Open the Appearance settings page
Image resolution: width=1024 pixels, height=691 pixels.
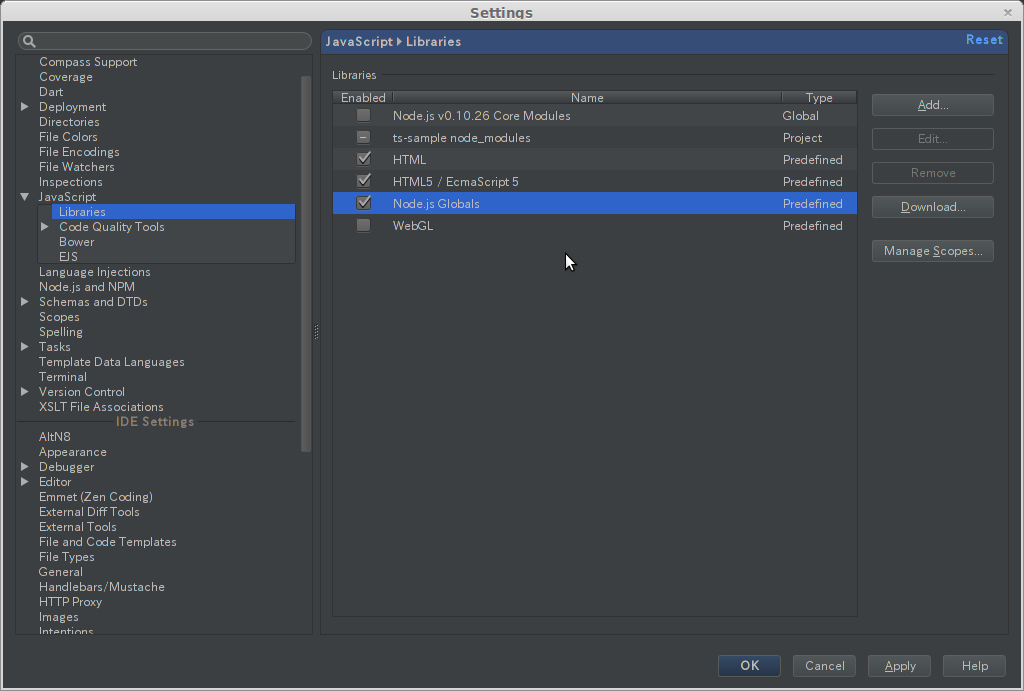pyautogui.click(x=72, y=452)
